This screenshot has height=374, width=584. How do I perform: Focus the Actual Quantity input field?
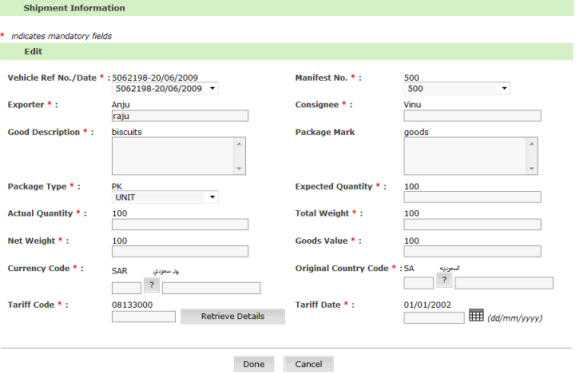pos(180,224)
